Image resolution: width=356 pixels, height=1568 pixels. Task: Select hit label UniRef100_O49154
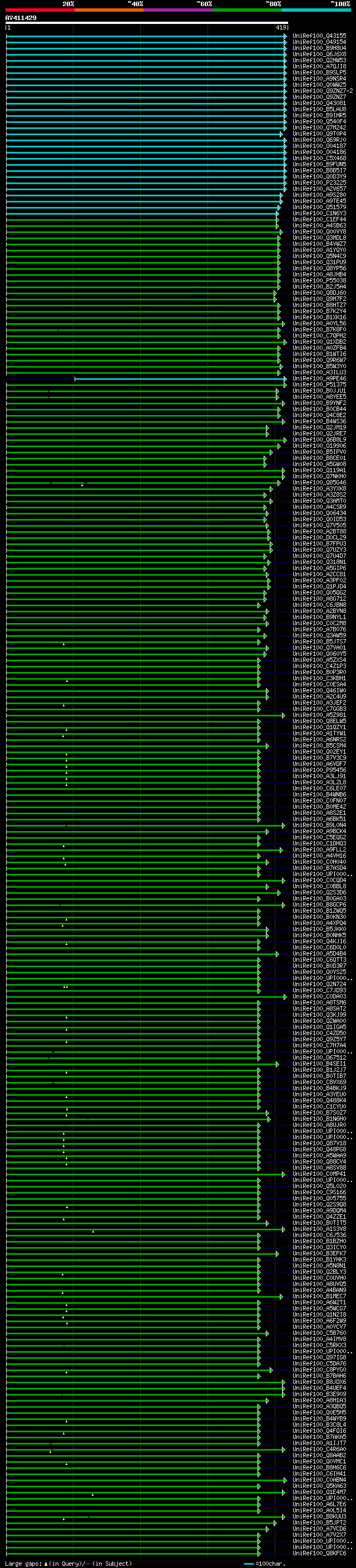(x=319, y=42)
